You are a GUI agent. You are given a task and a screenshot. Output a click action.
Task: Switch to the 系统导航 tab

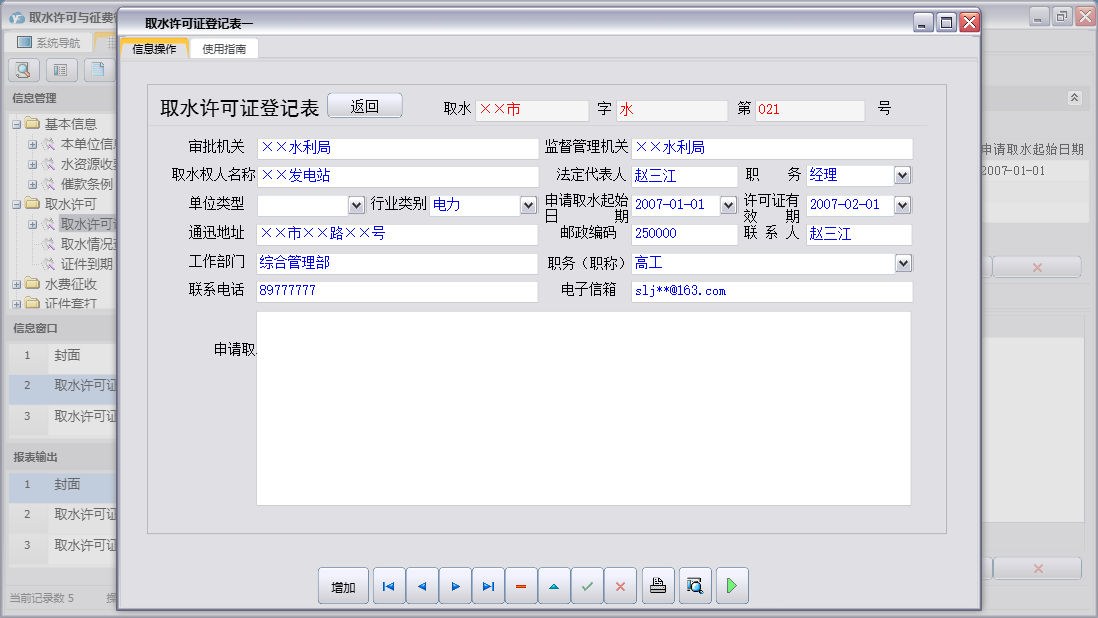[x=55, y=41]
